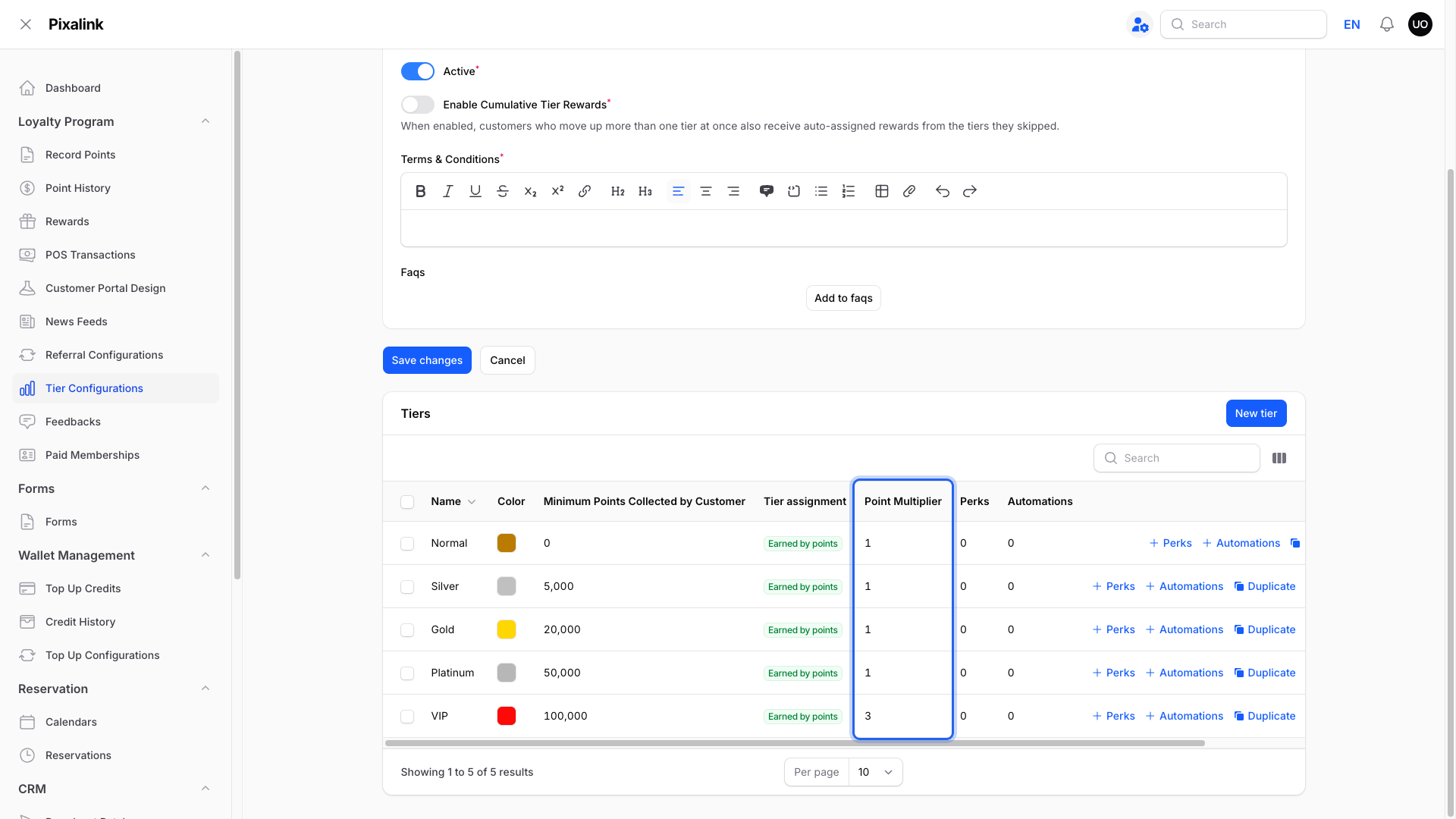Screen dimensions: 1456x819
Task: Check the Gold tier row checkbox
Action: (407, 630)
